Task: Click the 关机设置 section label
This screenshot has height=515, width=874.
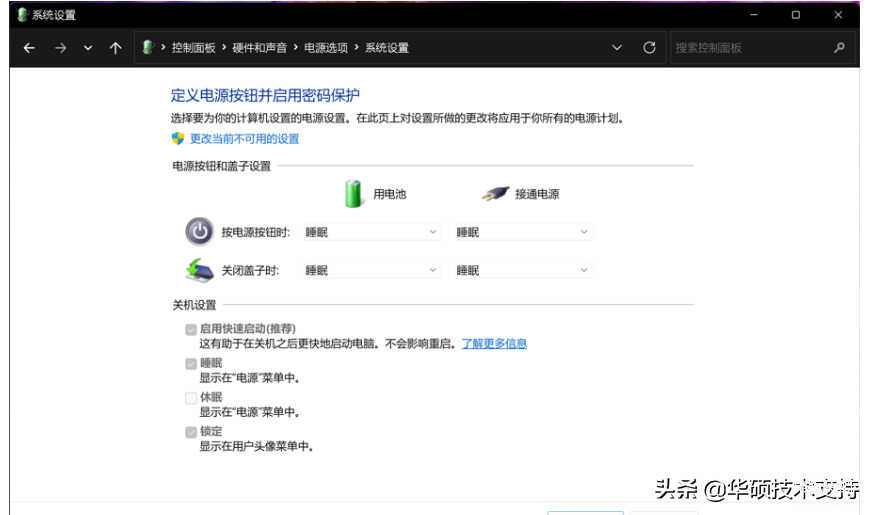Action: point(194,305)
